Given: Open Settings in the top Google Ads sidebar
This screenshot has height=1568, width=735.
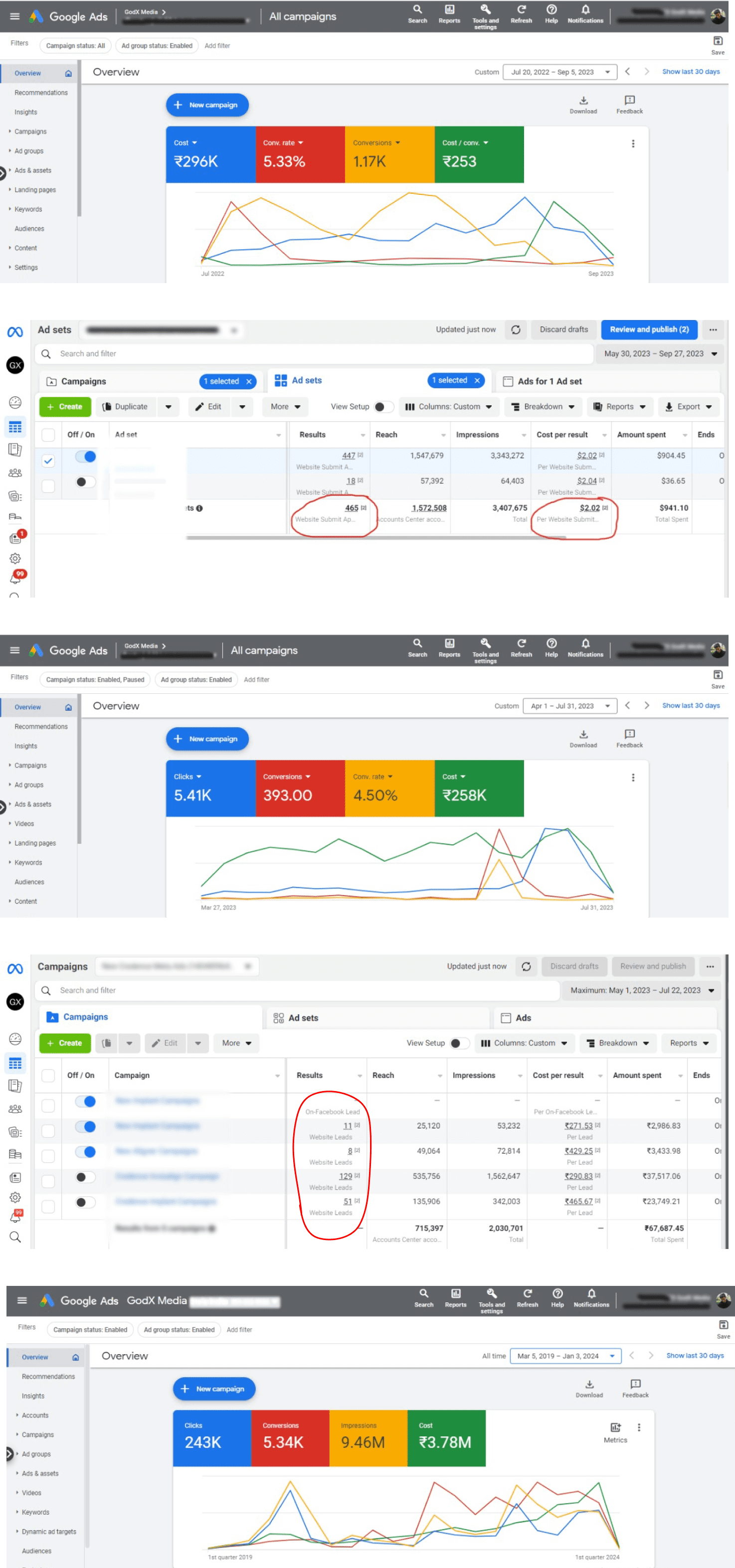Looking at the screenshot, I should [x=26, y=268].
